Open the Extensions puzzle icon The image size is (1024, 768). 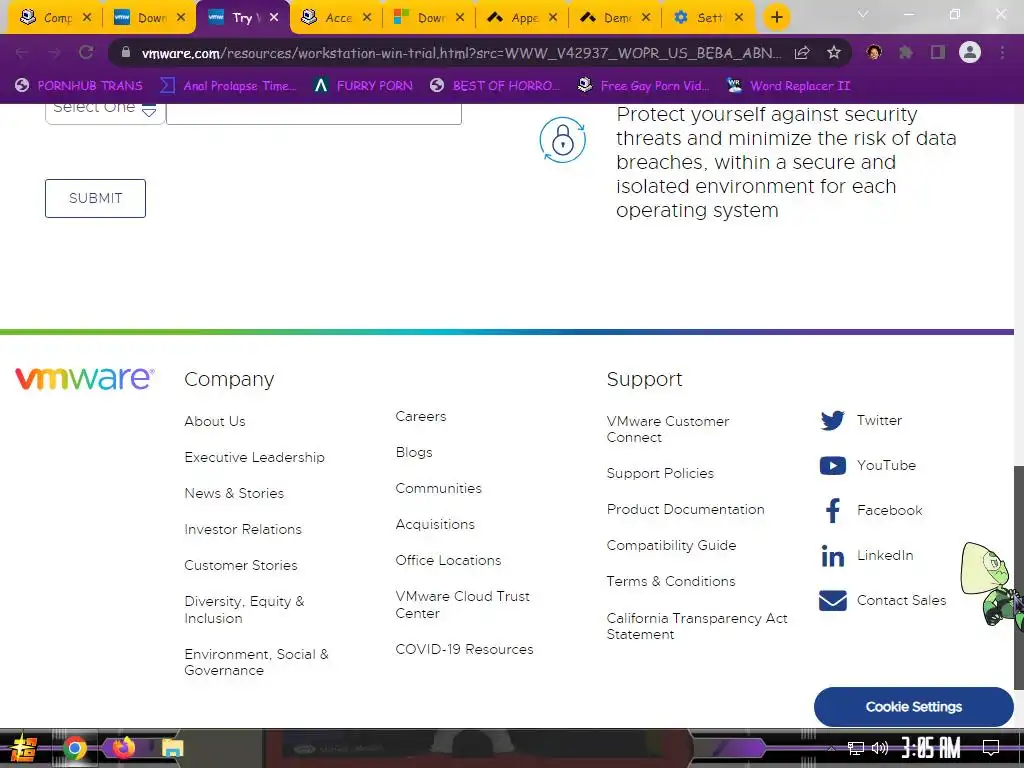906,53
